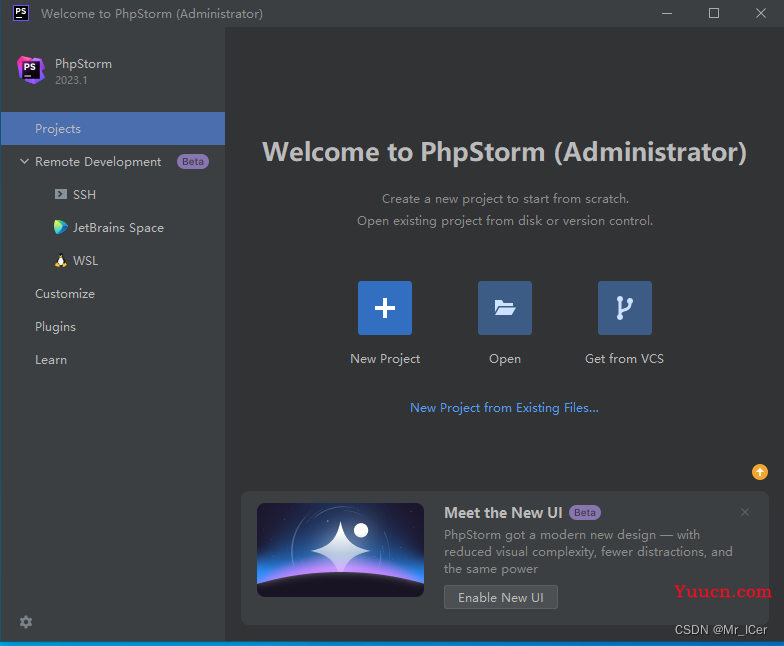Click the PS icon in the title bar
784x646 pixels.
20,13
